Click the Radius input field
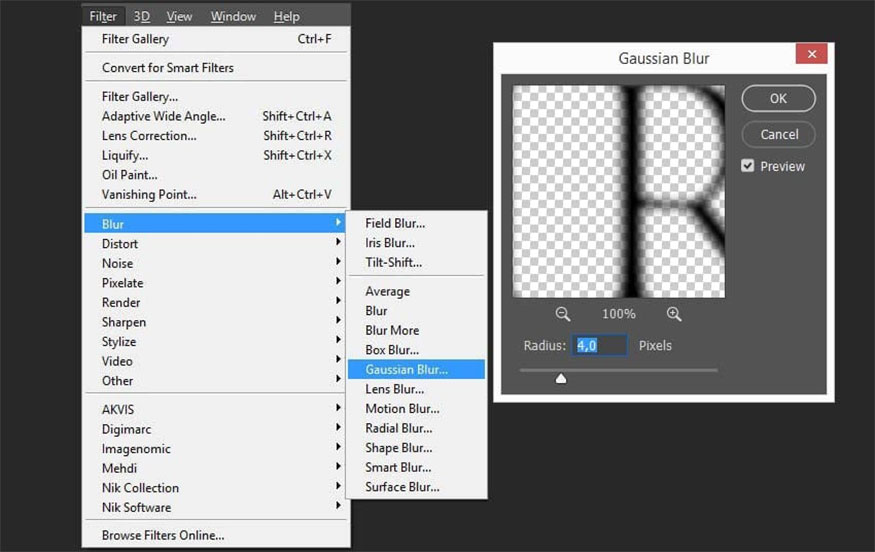The image size is (875, 552). click(x=600, y=346)
